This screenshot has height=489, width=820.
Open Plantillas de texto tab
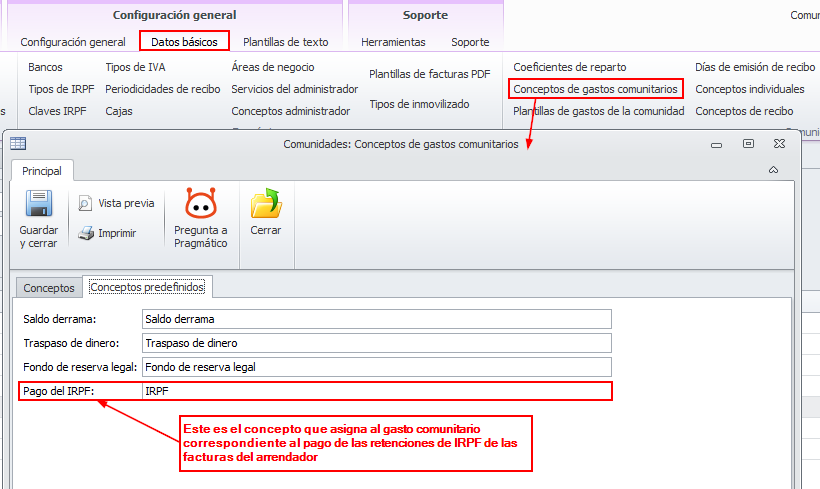click(286, 42)
